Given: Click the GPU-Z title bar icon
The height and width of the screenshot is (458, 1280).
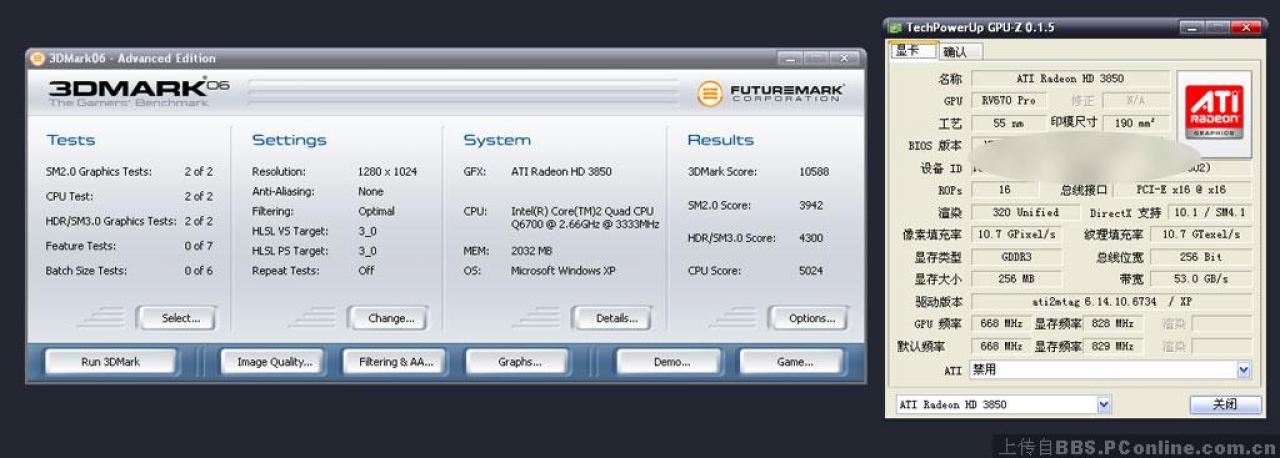Looking at the screenshot, I should point(895,27).
